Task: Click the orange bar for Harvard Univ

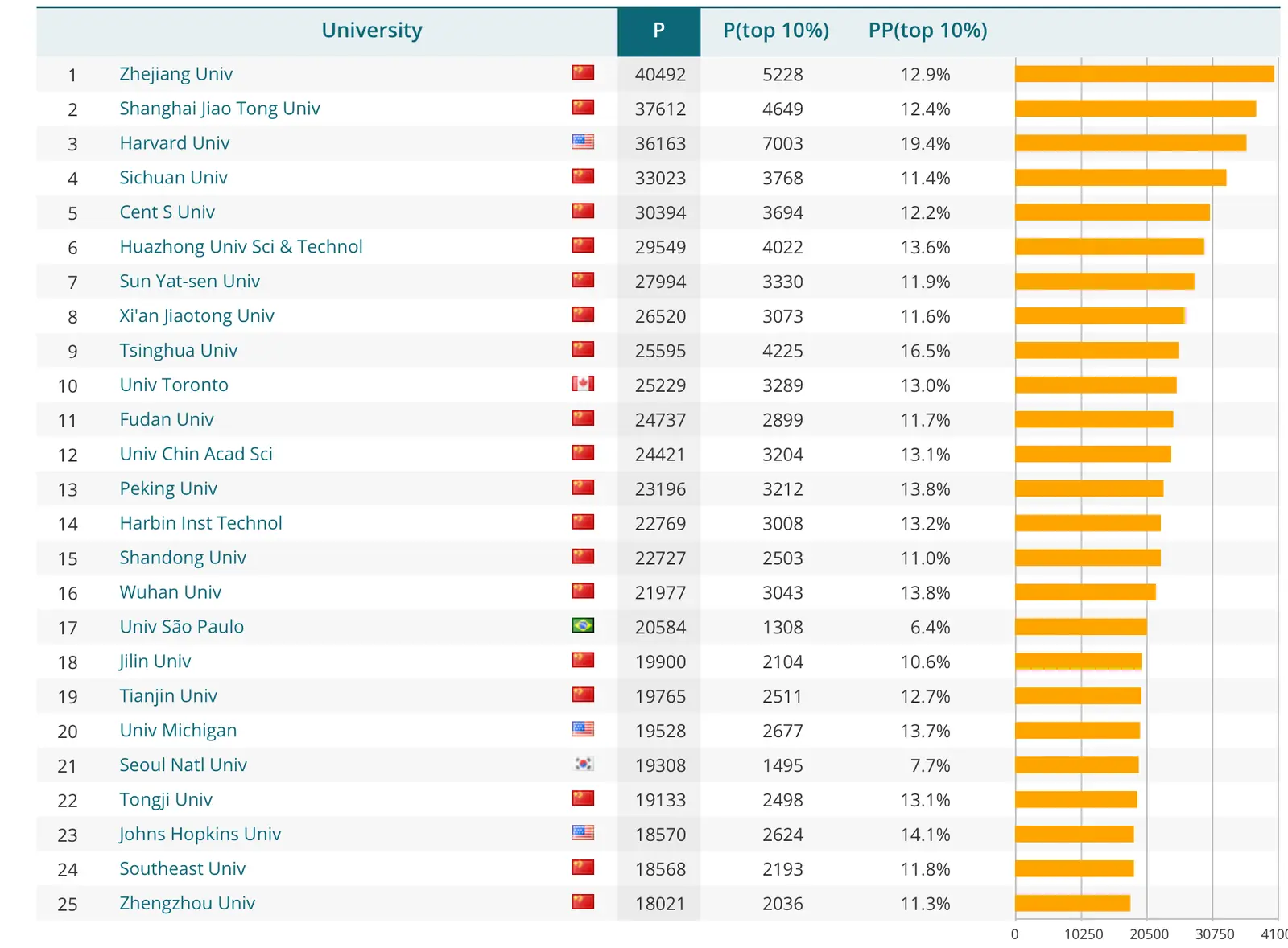Action: (1130, 143)
